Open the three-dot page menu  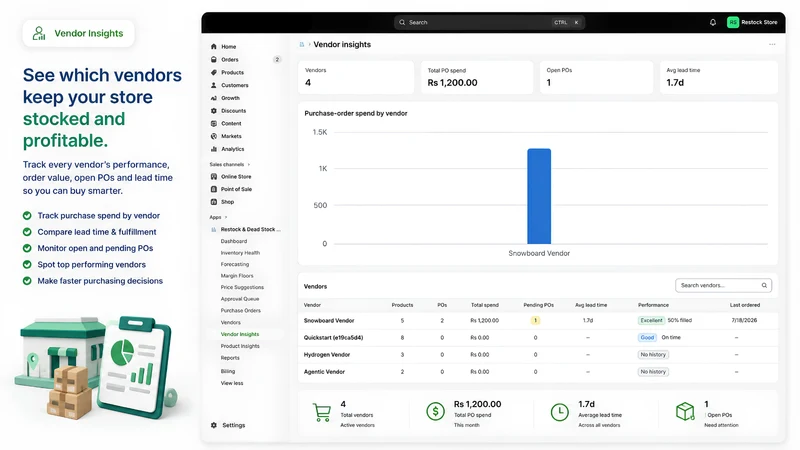[x=772, y=44]
